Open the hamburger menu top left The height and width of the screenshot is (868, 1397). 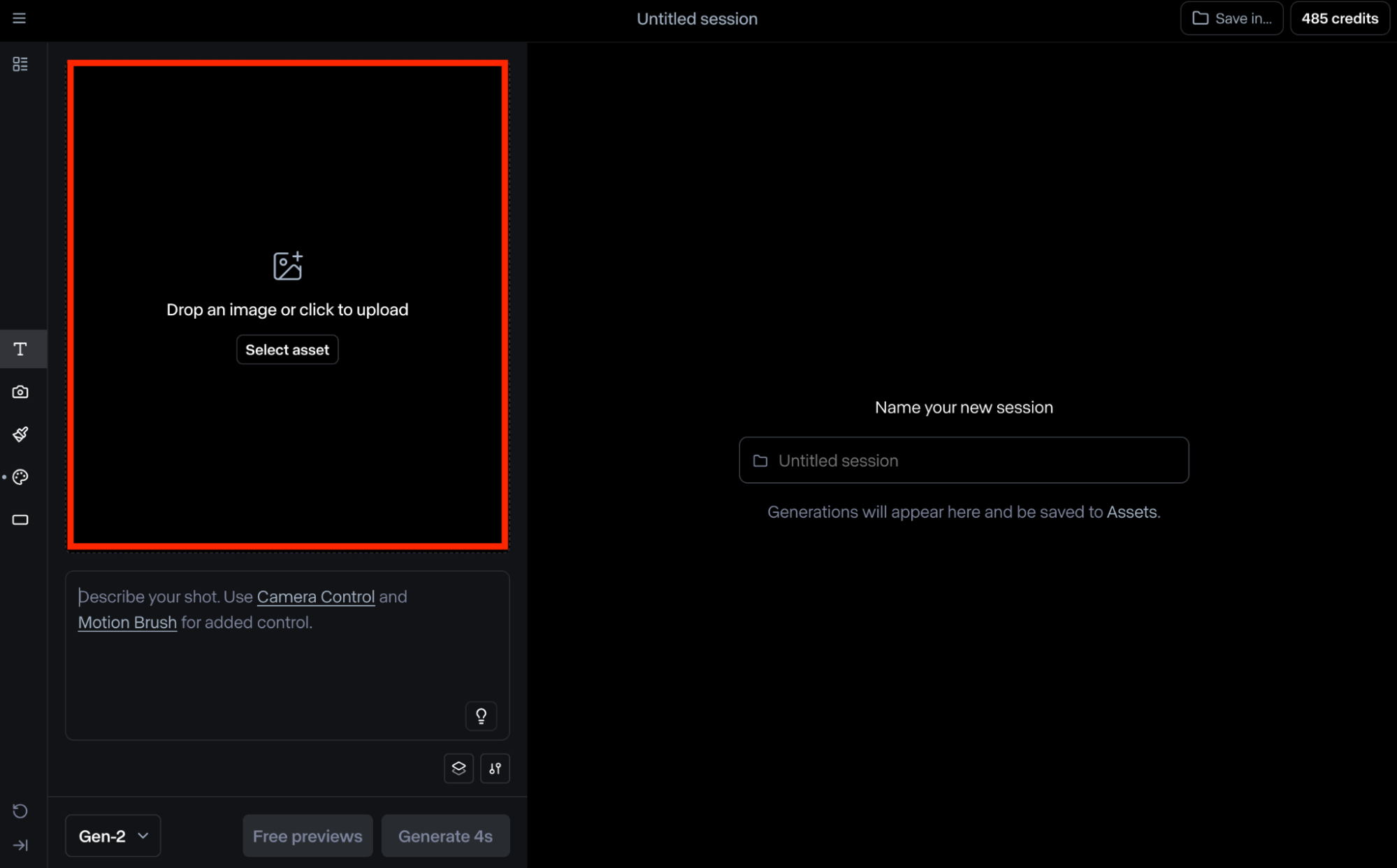point(20,19)
